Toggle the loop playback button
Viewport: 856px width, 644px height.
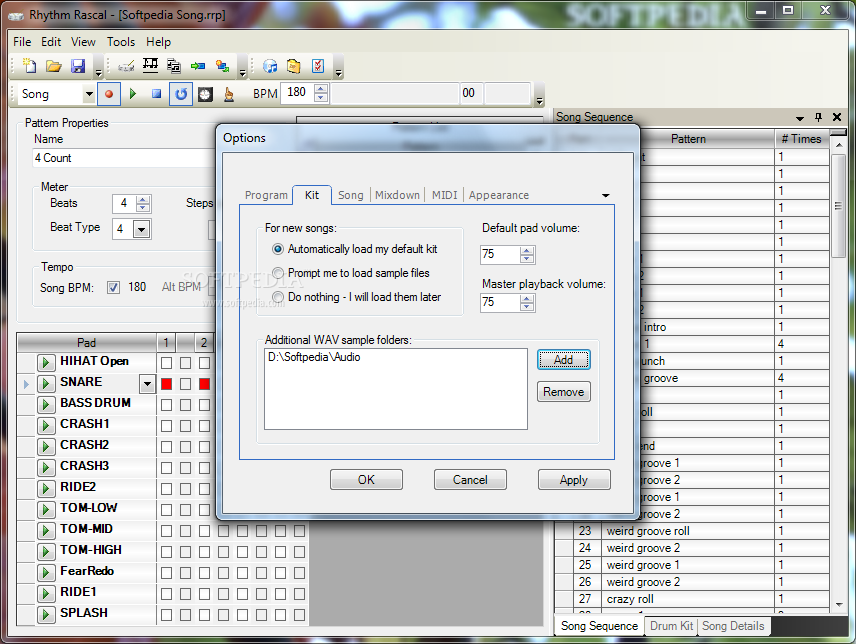coord(181,94)
